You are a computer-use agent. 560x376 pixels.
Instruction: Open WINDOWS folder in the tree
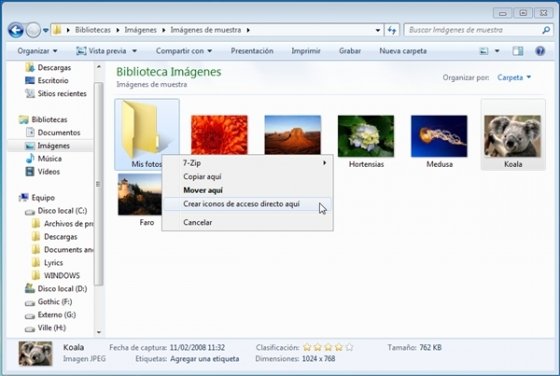[x=56, y=276]
